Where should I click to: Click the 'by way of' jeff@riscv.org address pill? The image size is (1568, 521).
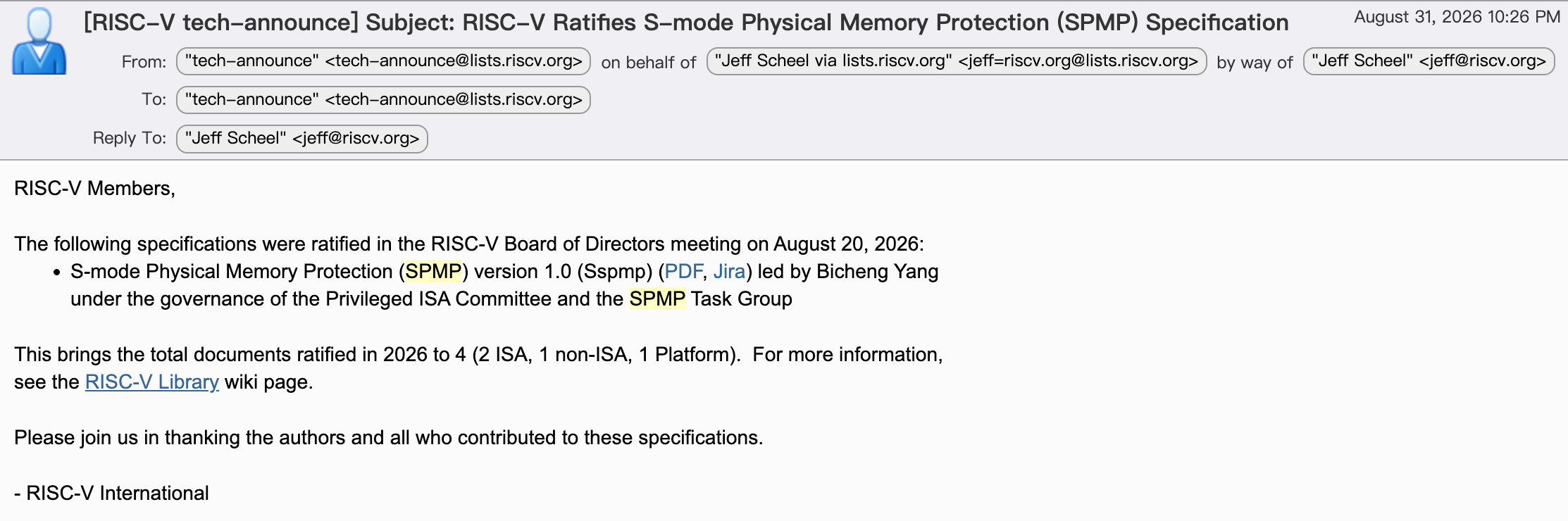coord(1429,61)
